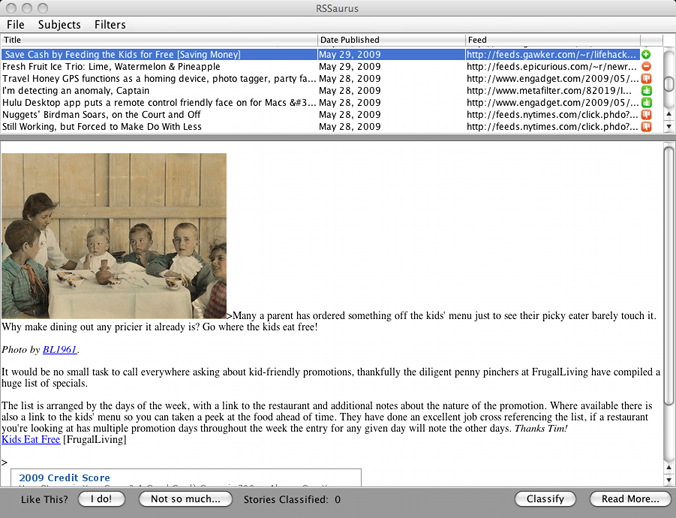Open the Kids Eat Free link
The width and height of the screenshot is (676, 518).
point(31,440)
